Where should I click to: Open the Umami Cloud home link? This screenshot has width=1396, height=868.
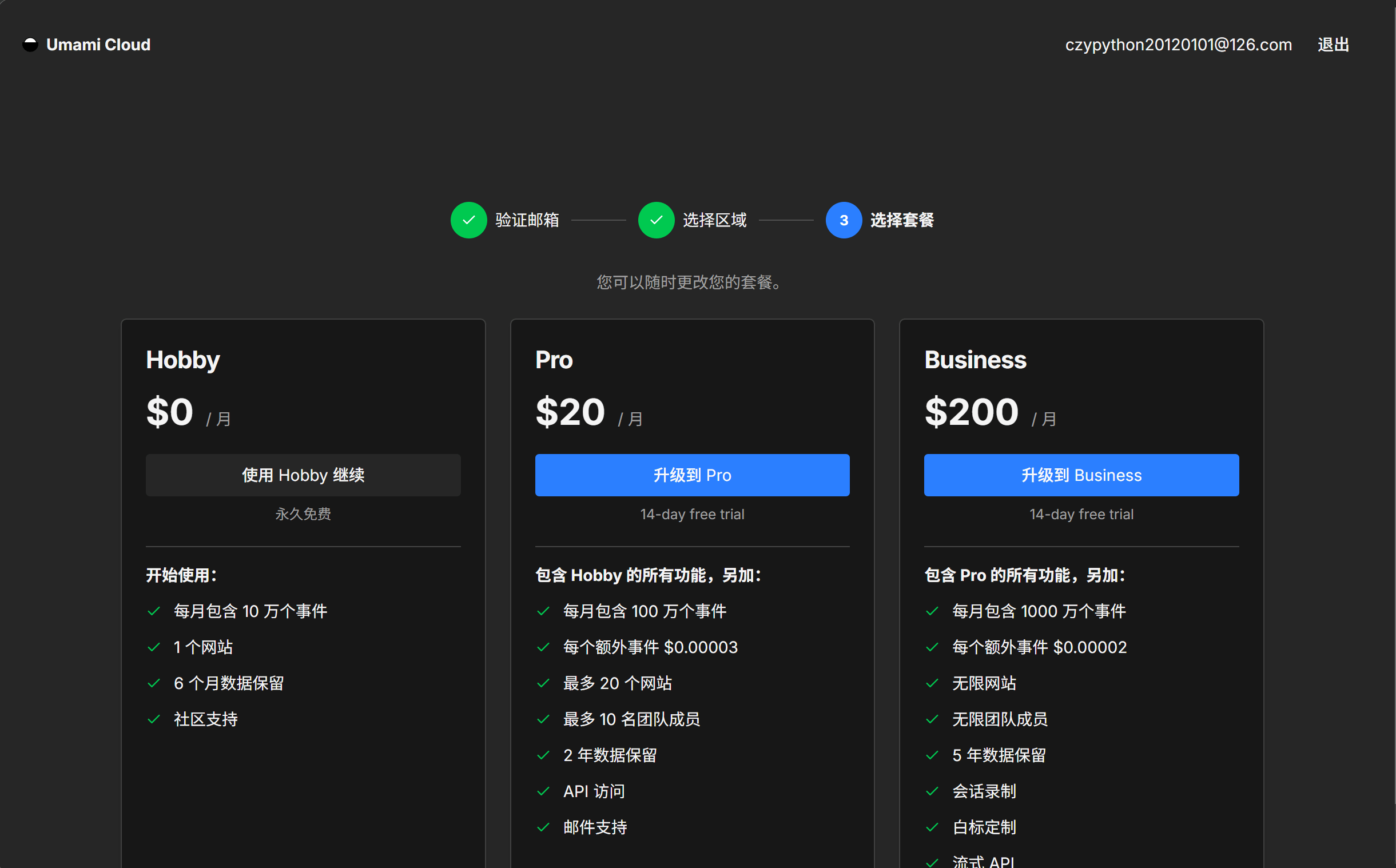87,45
